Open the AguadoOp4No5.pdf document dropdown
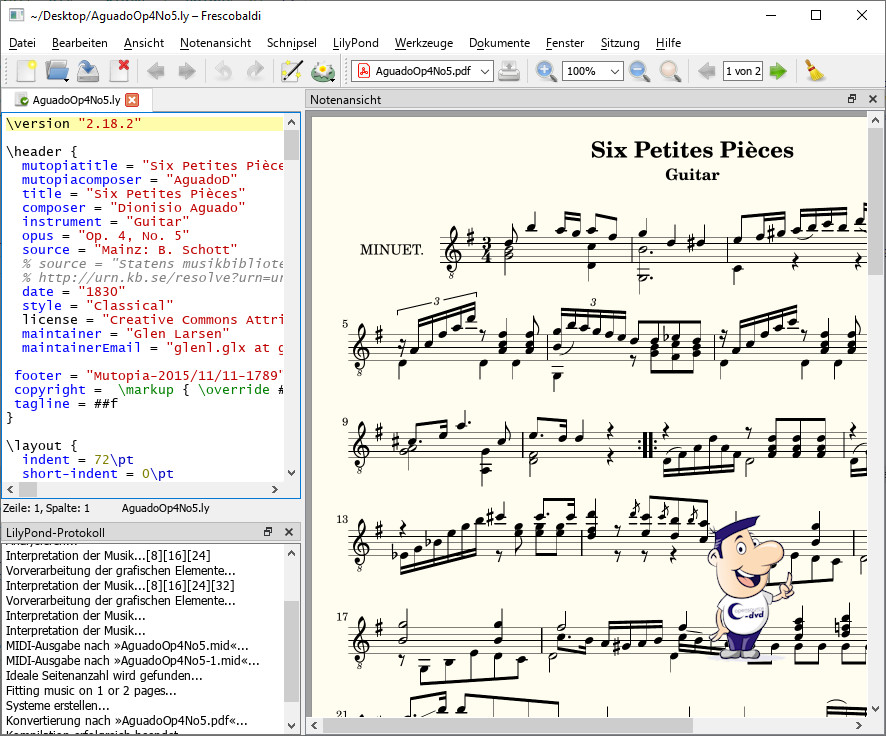This screenshot has height=736, width=886. click(x=423, y=71)
